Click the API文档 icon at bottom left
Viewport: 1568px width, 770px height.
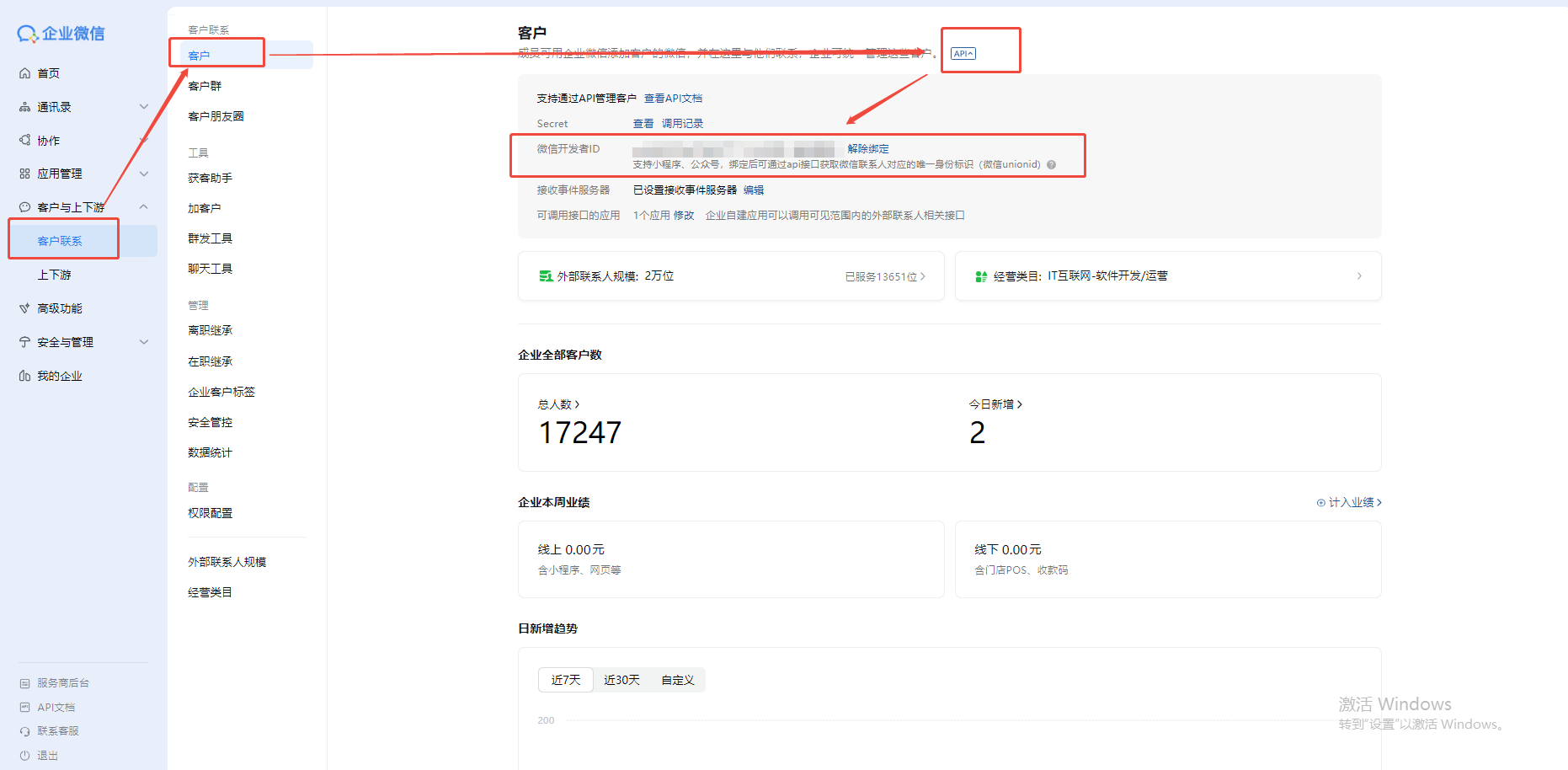coord(25,708)
